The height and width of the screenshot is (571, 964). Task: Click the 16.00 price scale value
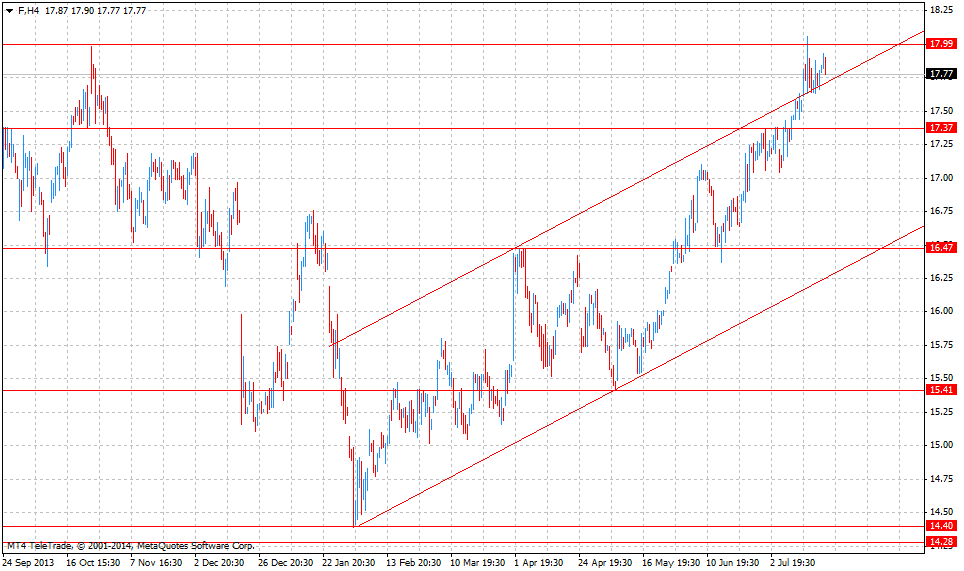click(941, 311)
